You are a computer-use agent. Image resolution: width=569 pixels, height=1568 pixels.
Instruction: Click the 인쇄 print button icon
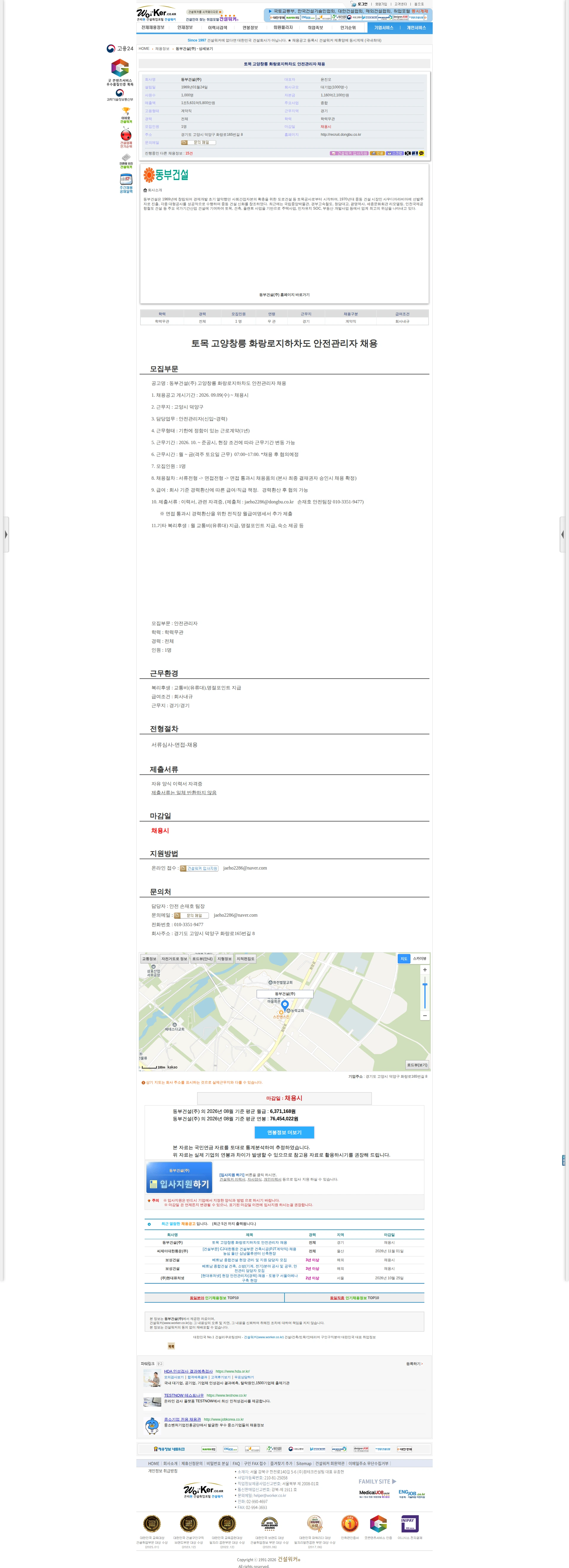click(x=377, y=153)
